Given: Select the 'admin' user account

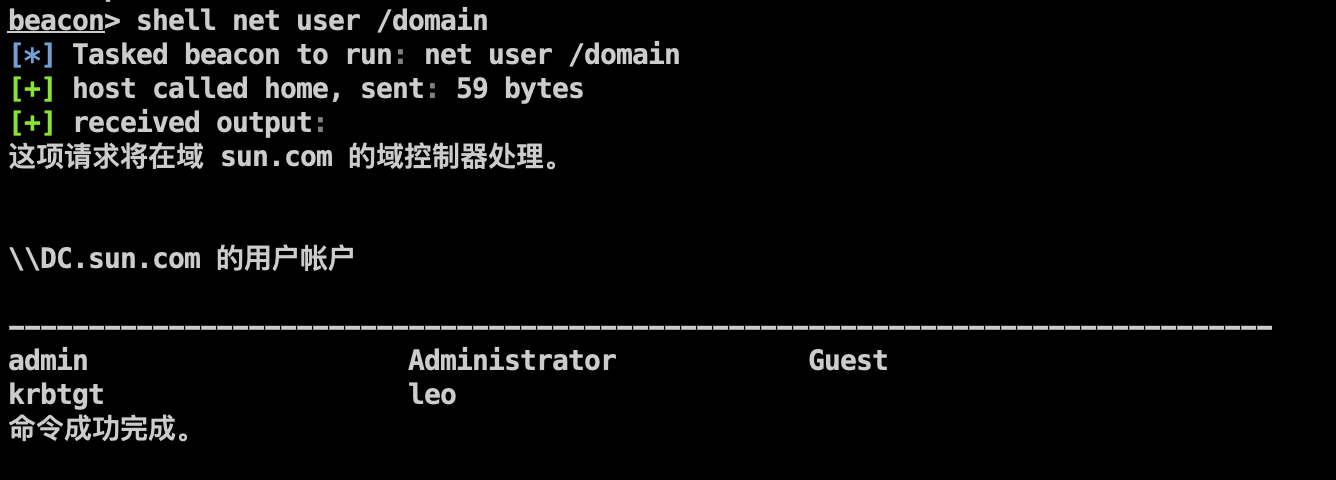Looking at the screenshot, I should [x=48, y=361].
